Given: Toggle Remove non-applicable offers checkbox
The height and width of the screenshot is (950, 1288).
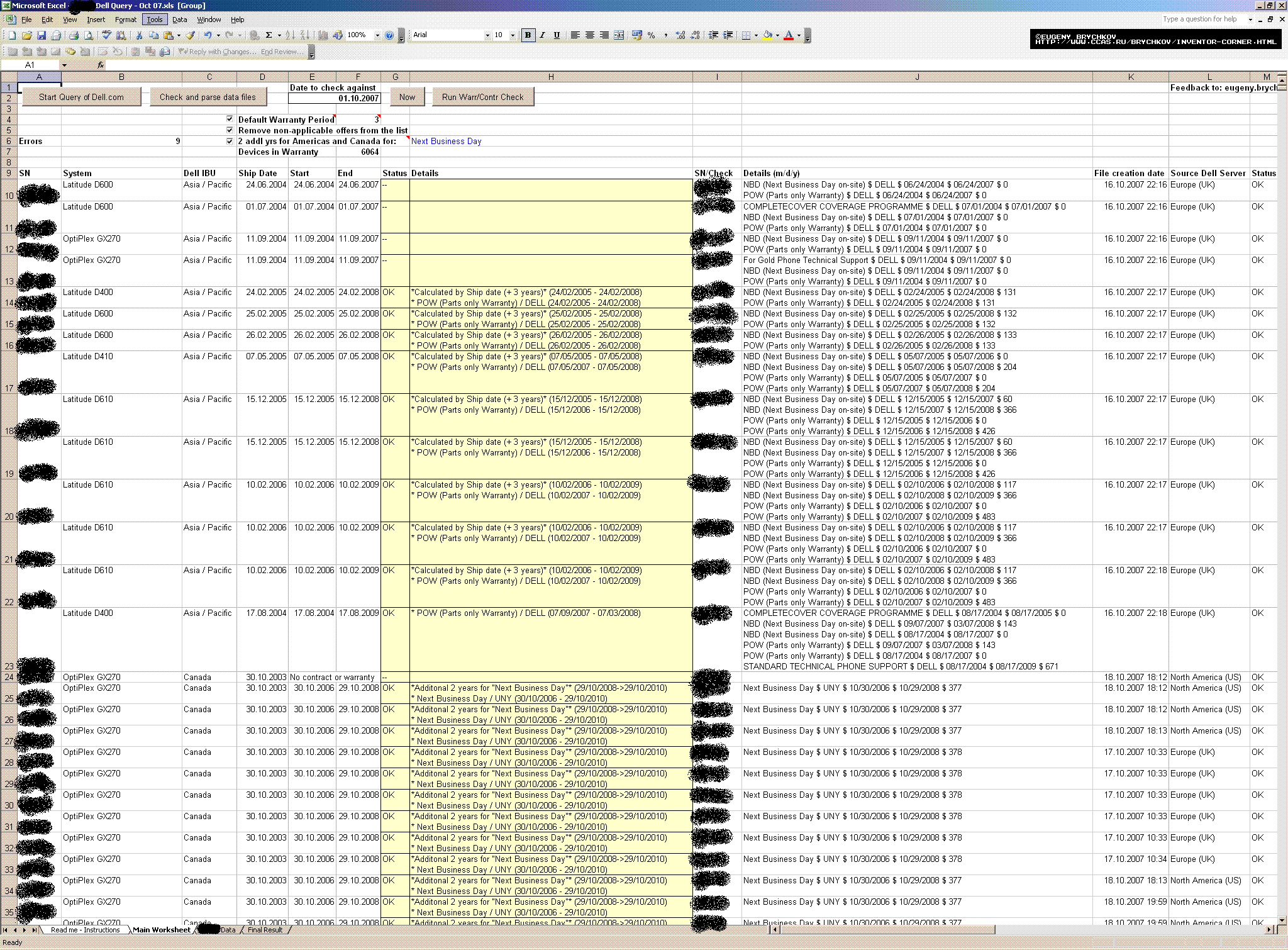Looking at the screenshot, I should (230, 130).
